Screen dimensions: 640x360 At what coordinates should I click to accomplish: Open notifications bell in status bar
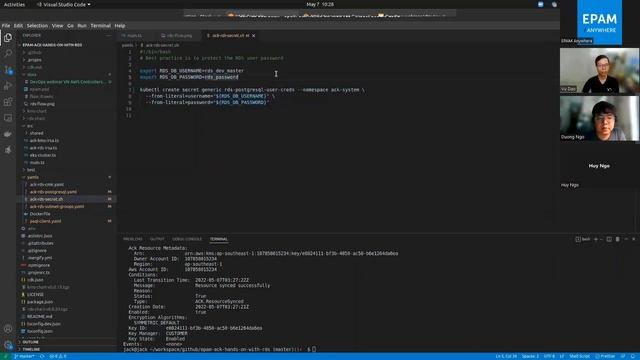[x=633, y=356]
